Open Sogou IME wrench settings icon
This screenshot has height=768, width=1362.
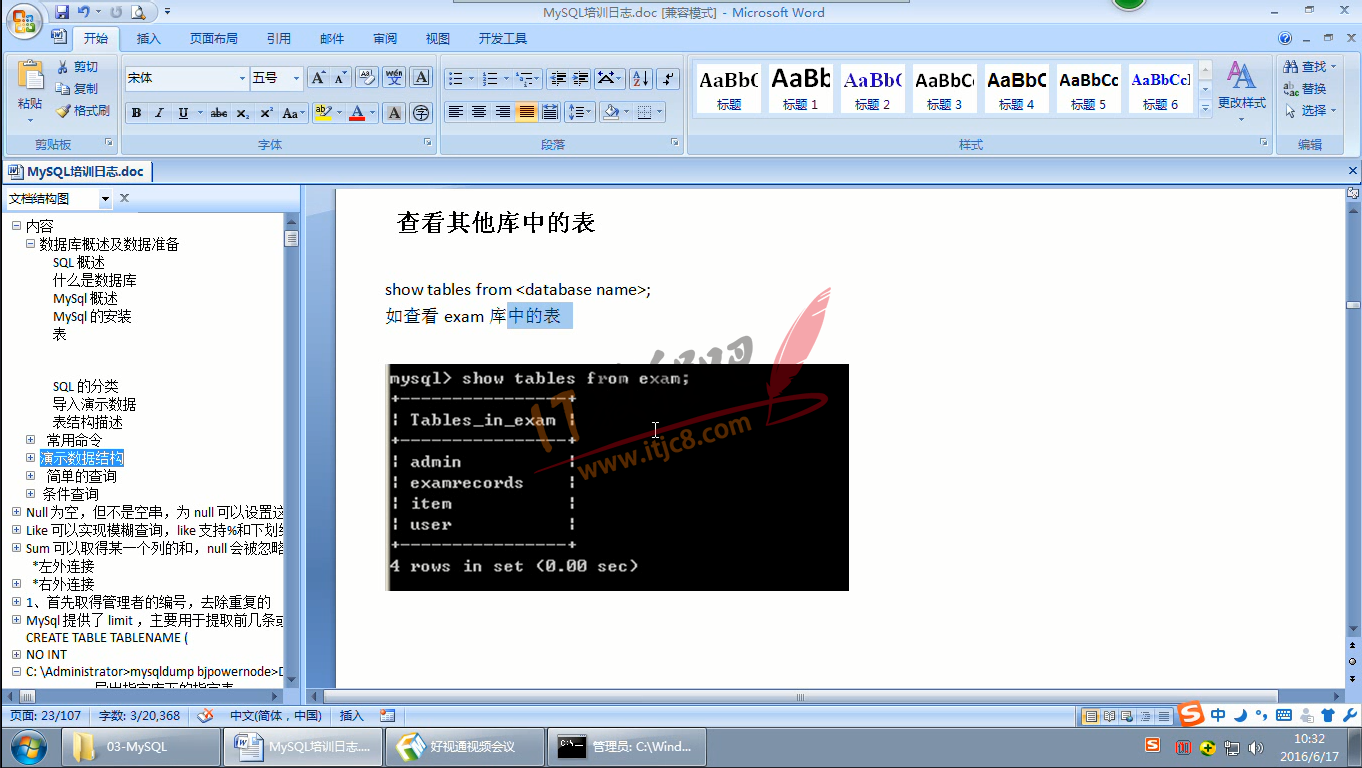(x=1348, y=715)
